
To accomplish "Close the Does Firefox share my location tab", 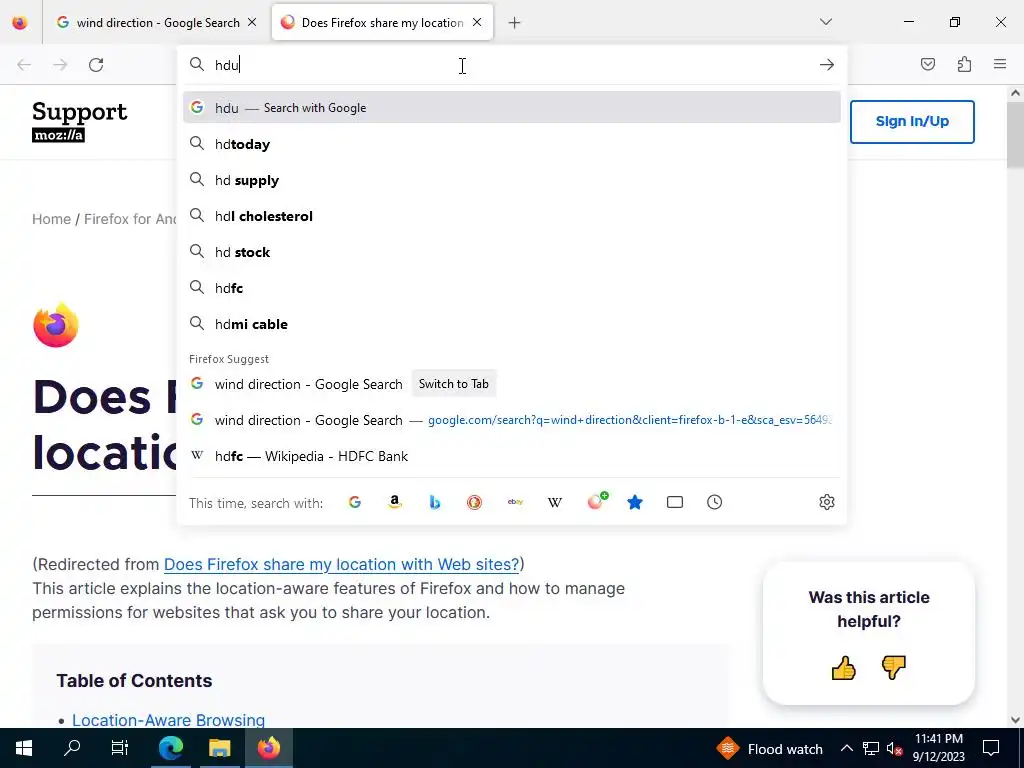I will coord(477,22).
